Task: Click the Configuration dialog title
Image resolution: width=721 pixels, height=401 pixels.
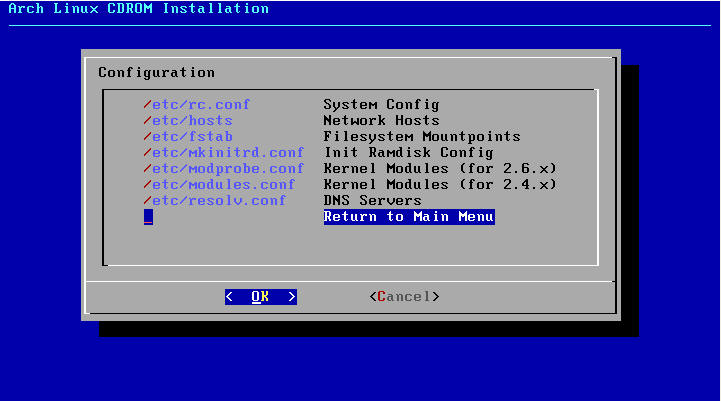Action: (156, 72)
